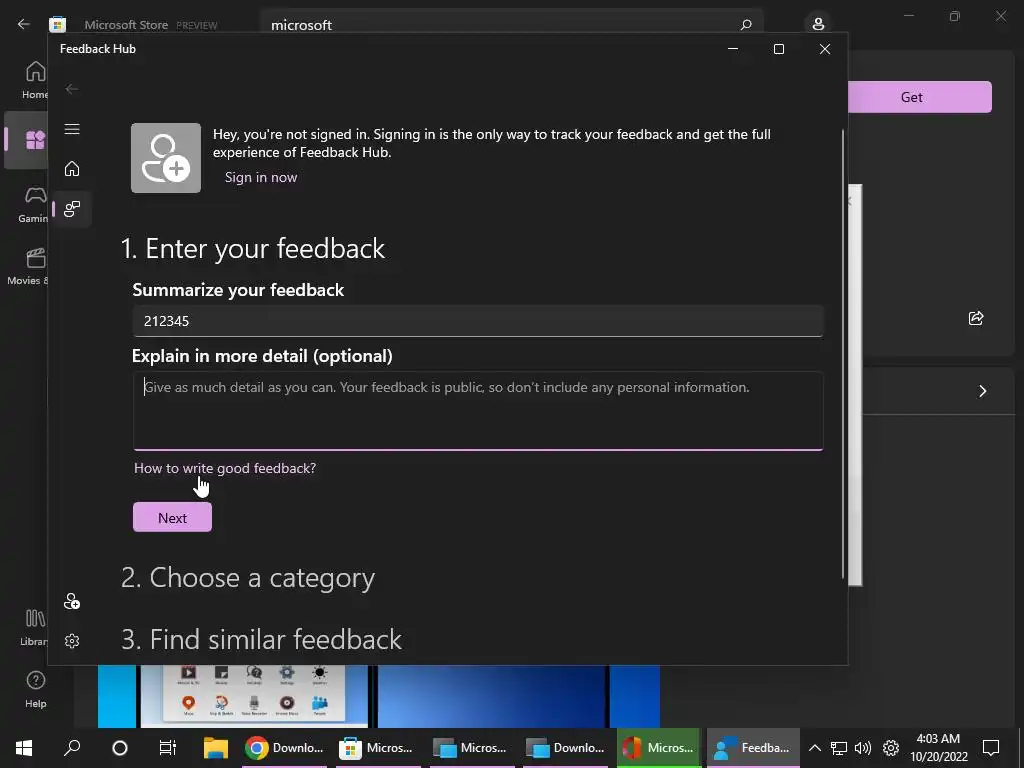
Task: Open Task View on taskbar
Action: (x=168, y=748)
